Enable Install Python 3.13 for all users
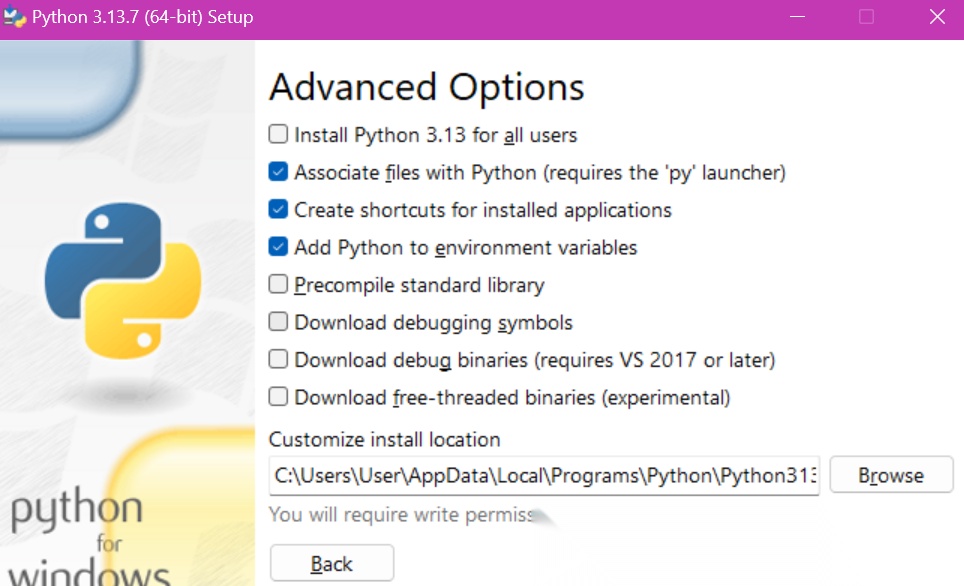Screen dimensions: 964x586 (278, 134)
